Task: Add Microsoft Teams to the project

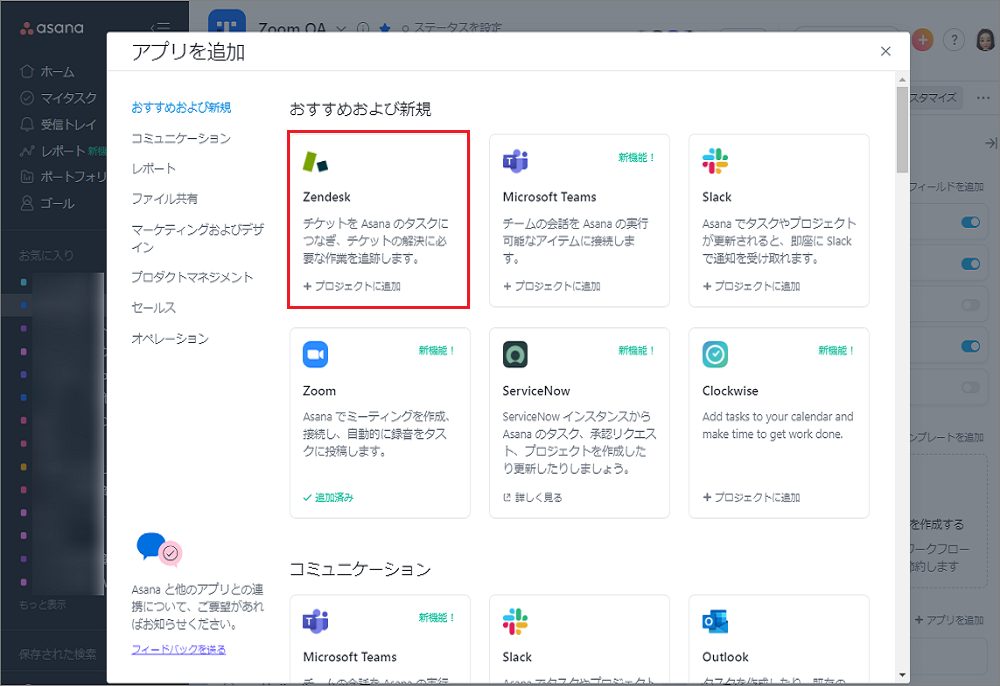Action: tap(552, 286)
